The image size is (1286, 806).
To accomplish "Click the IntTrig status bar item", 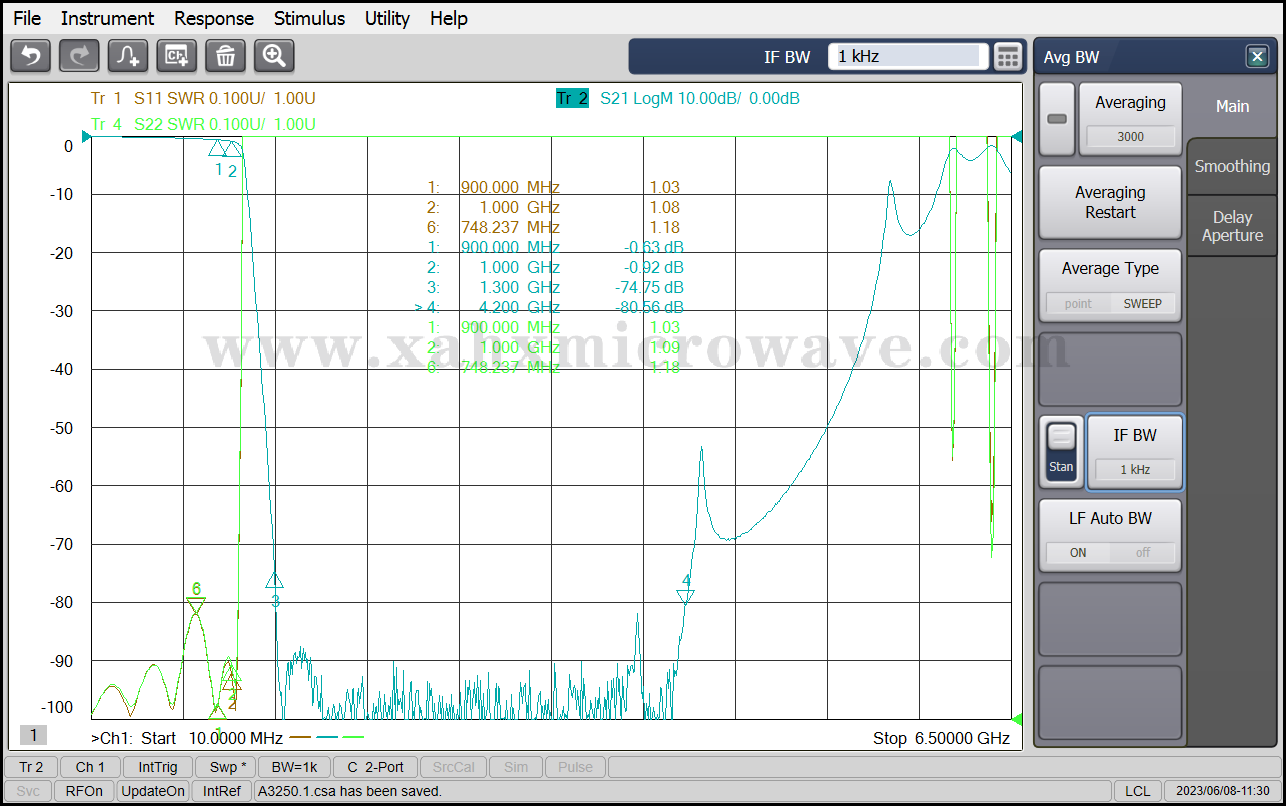I will pyautogui.click(x=158, y=767).
